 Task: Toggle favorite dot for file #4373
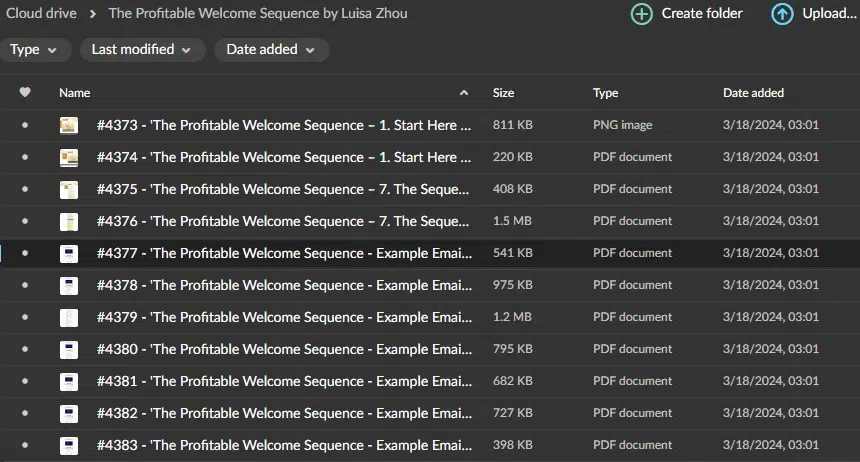25,125
